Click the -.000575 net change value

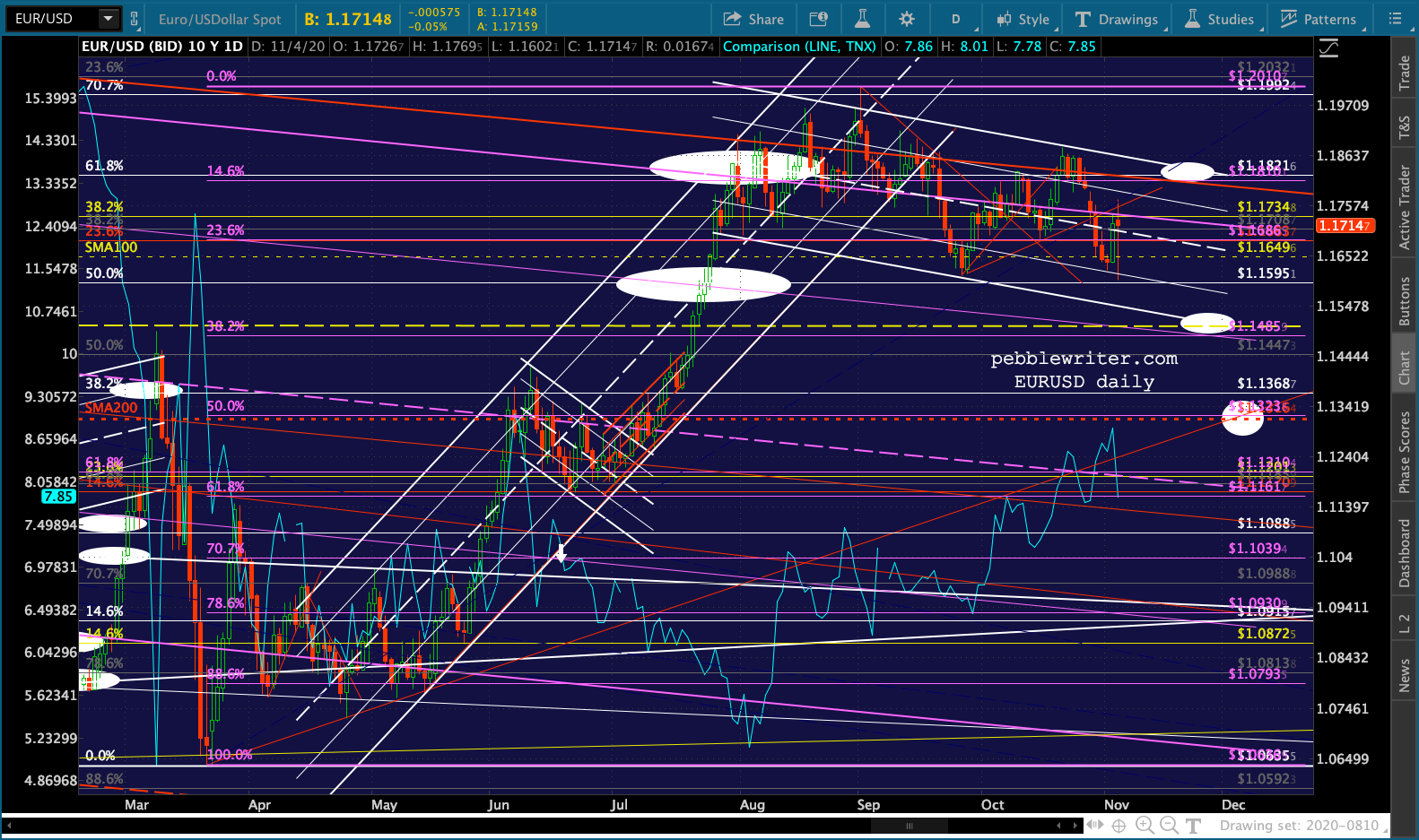pos(434,13)
